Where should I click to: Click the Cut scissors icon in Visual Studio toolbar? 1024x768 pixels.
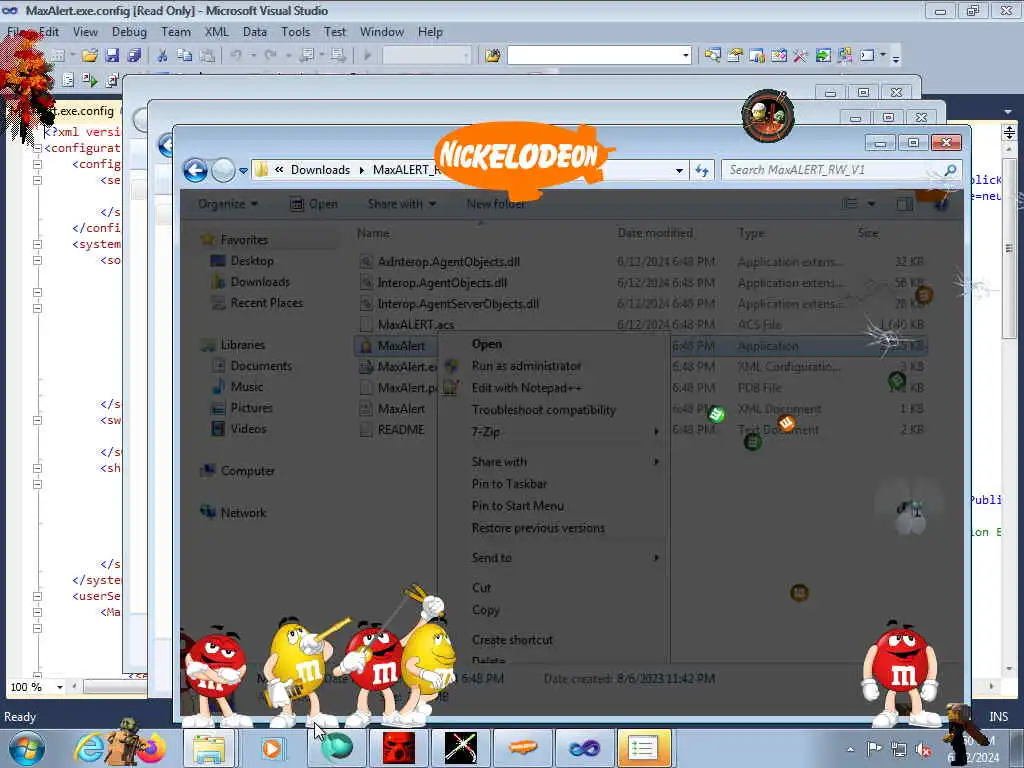click(x=162, y=56)
